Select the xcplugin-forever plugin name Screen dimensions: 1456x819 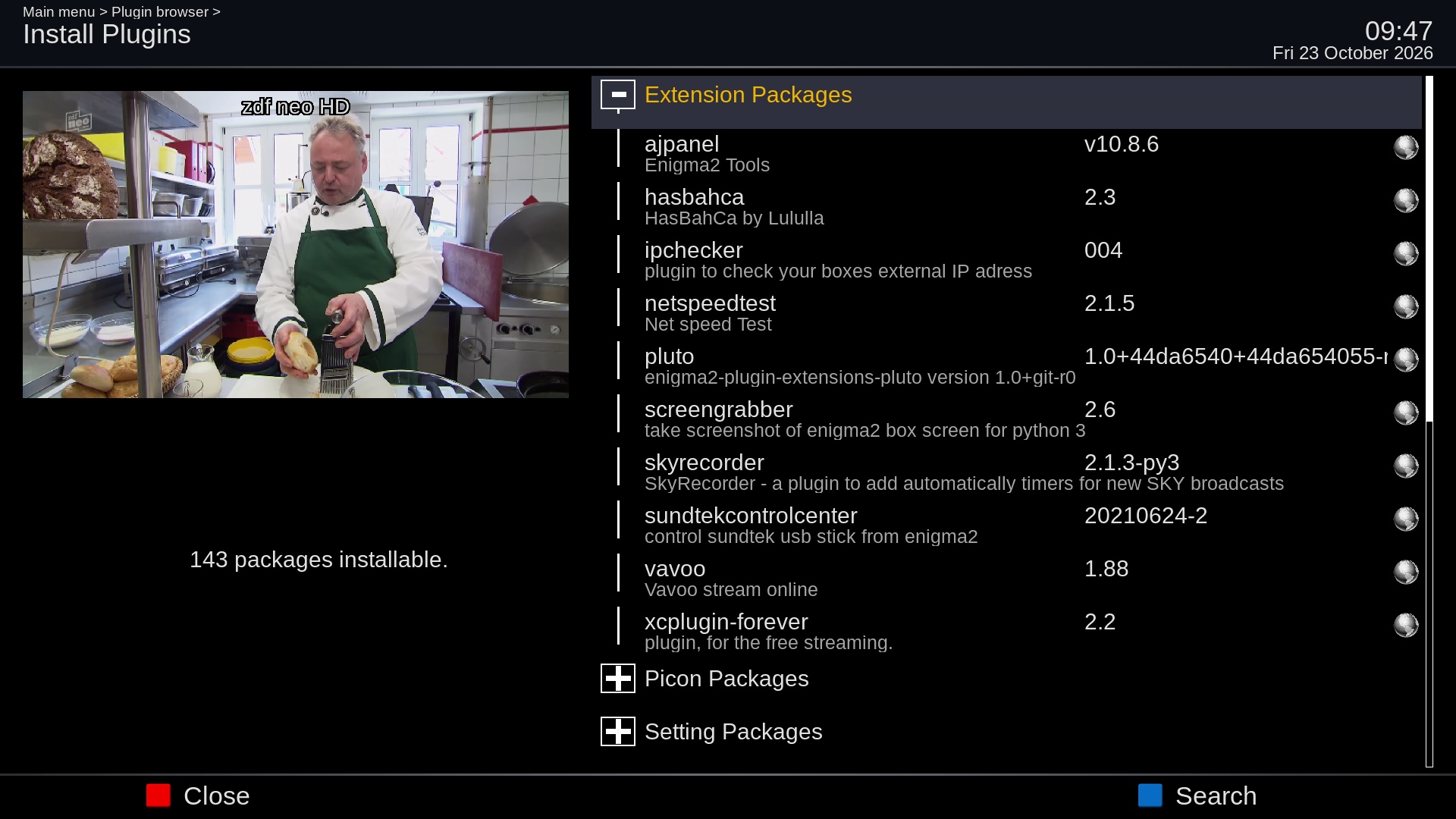726,622
